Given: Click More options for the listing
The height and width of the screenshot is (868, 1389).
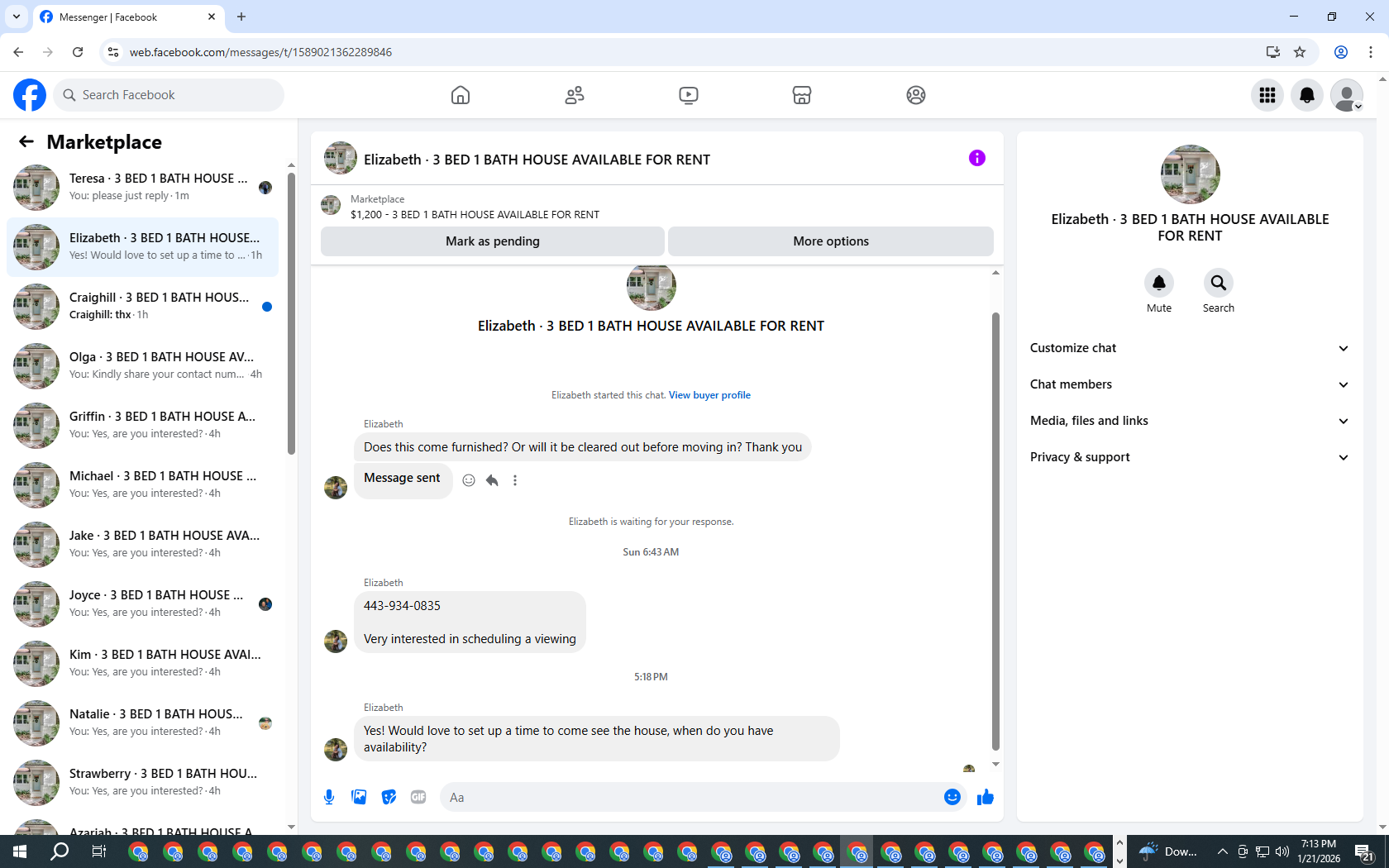Looking at the screenshot, I should (x=831, y=241).
